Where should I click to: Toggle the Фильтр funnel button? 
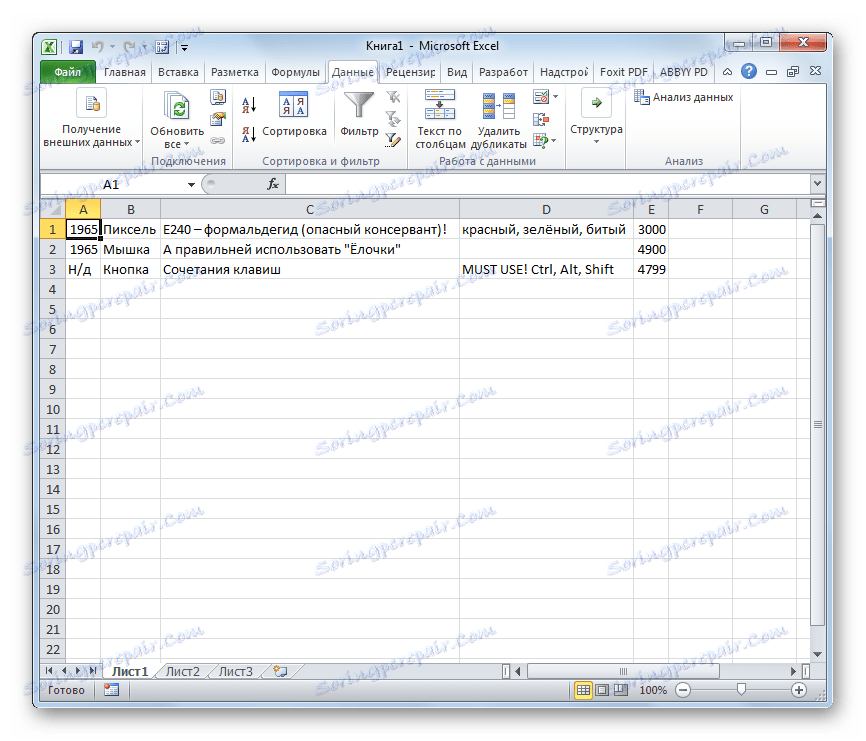point(359,115)
